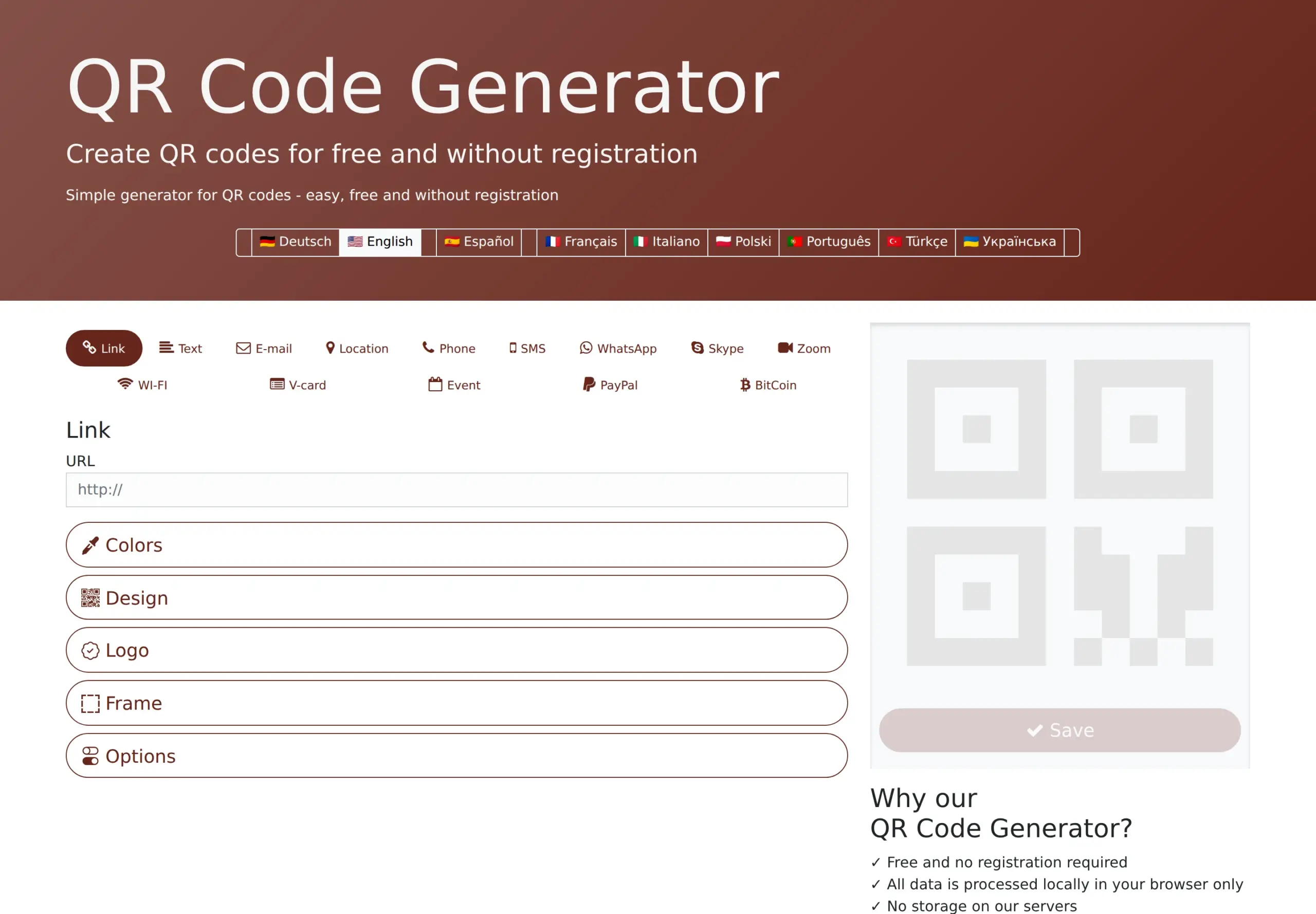
Task: Click the Save button
Action: point(1059,730)
